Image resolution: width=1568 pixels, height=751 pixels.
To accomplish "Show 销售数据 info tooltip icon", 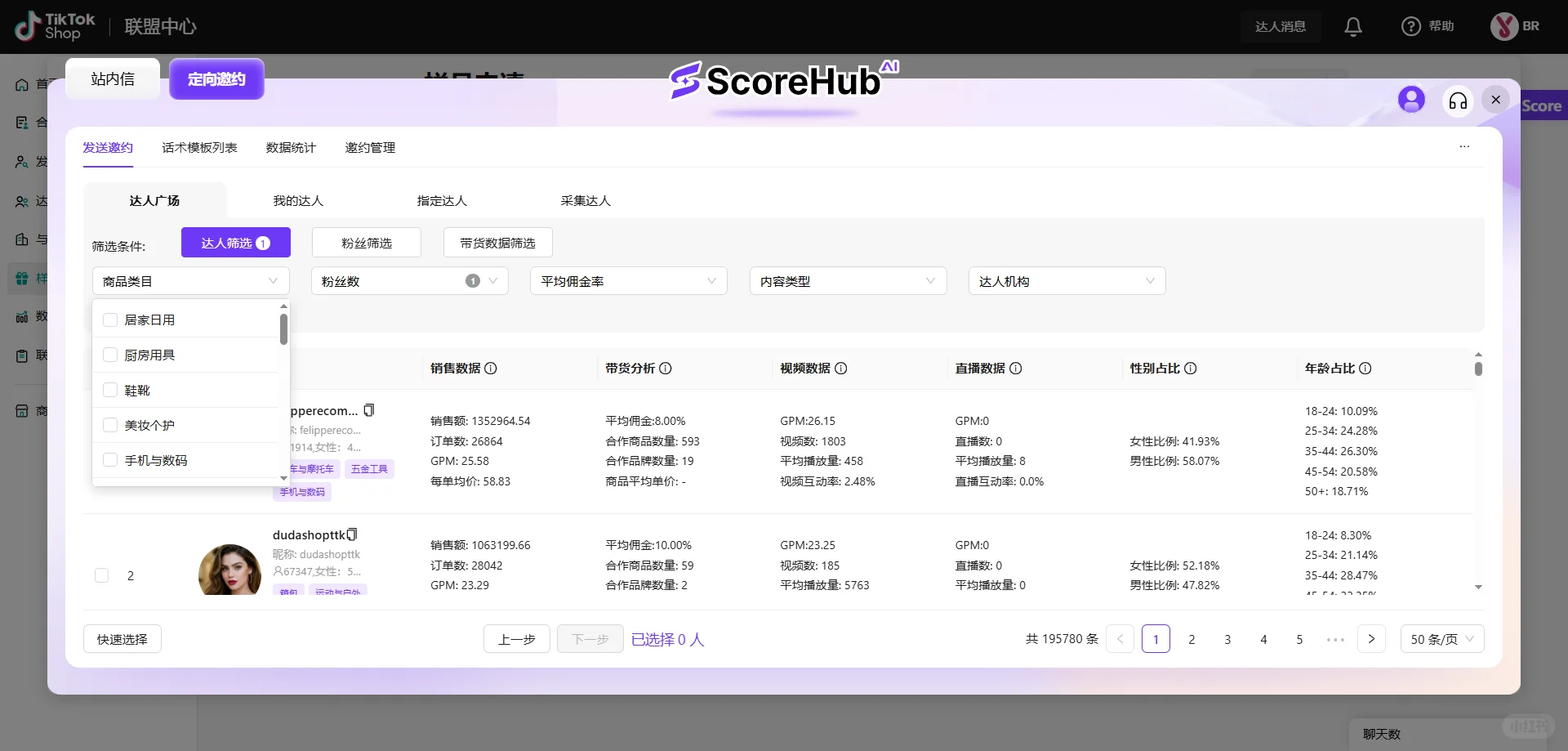I will pos(491,369).
